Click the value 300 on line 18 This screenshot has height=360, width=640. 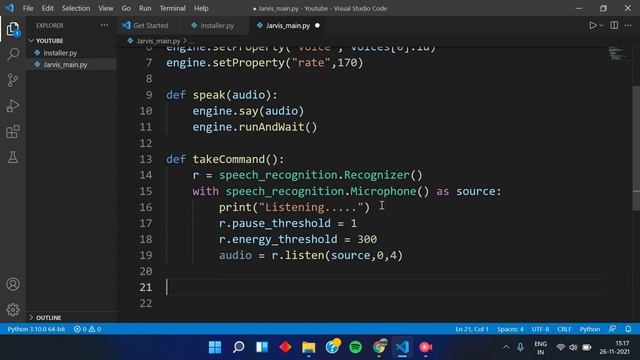click(x=367, y=239)
